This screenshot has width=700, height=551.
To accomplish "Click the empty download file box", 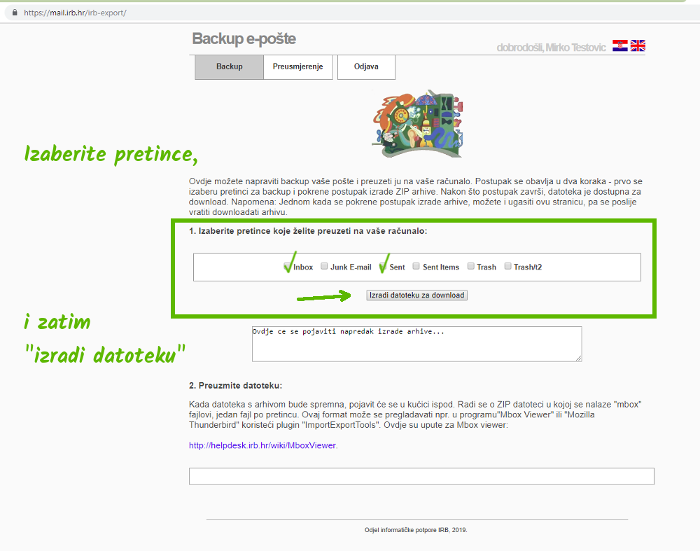I will [x=421, y=476].
